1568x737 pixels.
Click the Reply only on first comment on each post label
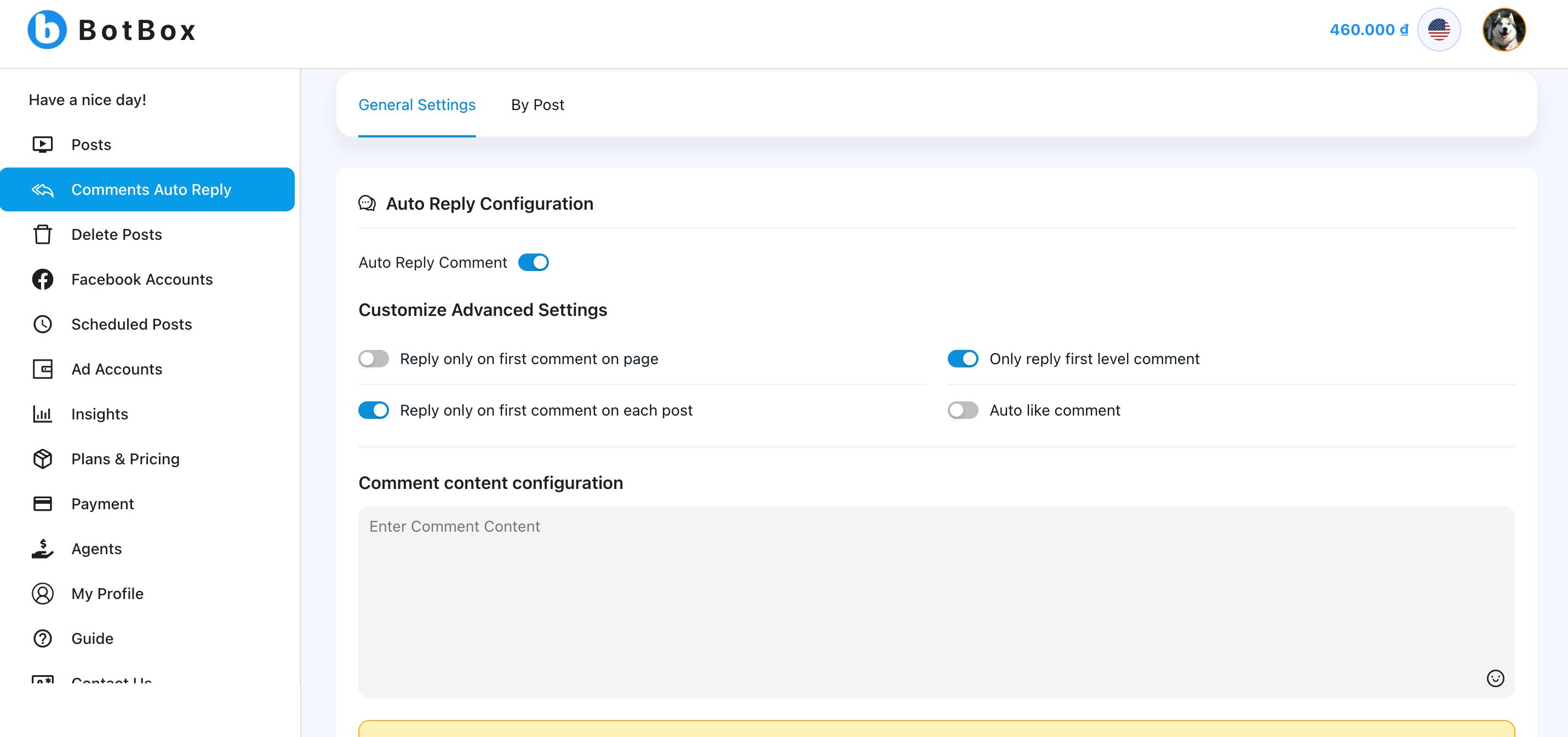point(546,410)
